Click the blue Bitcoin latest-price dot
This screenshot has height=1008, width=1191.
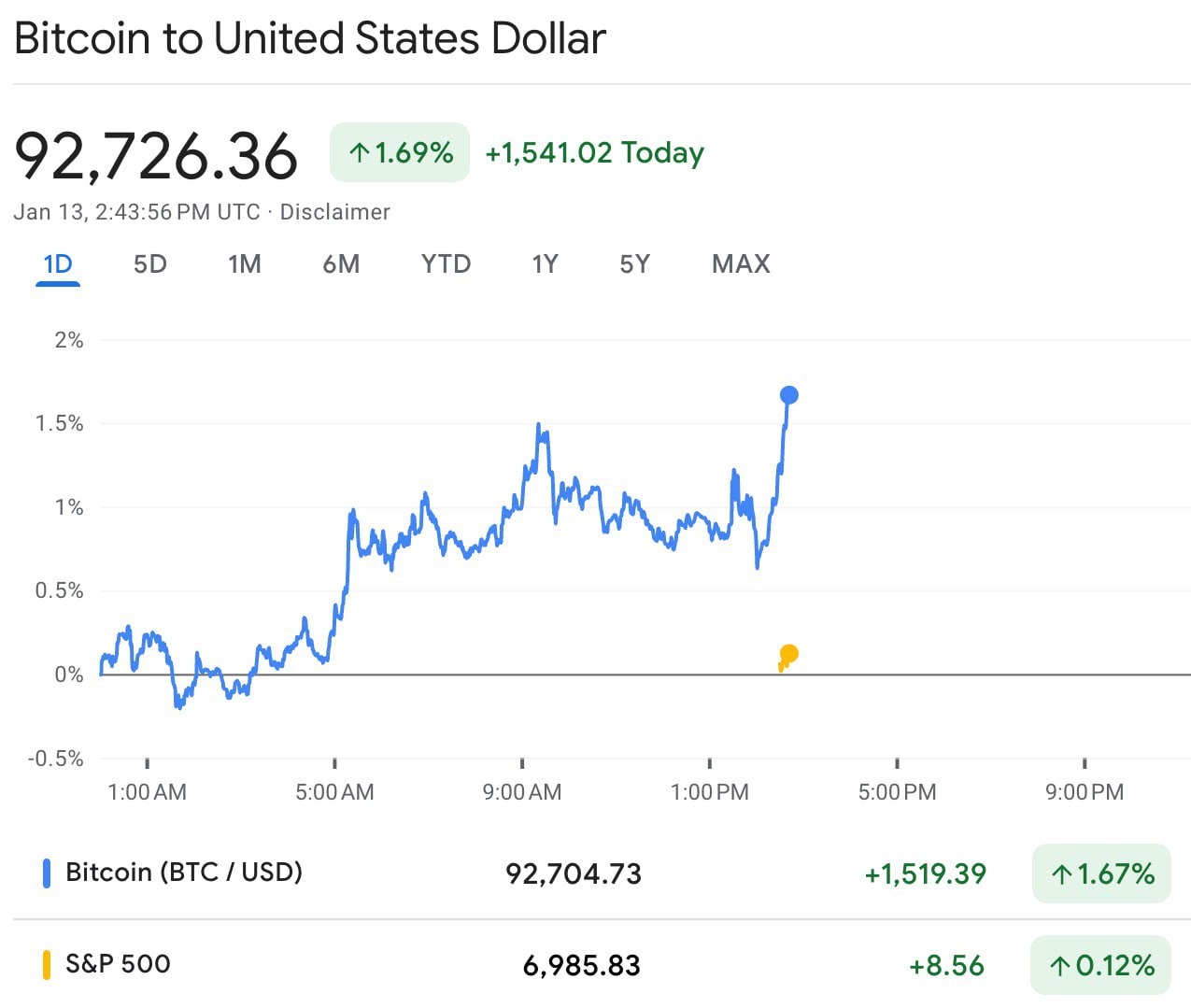click(x=788, y=395)
